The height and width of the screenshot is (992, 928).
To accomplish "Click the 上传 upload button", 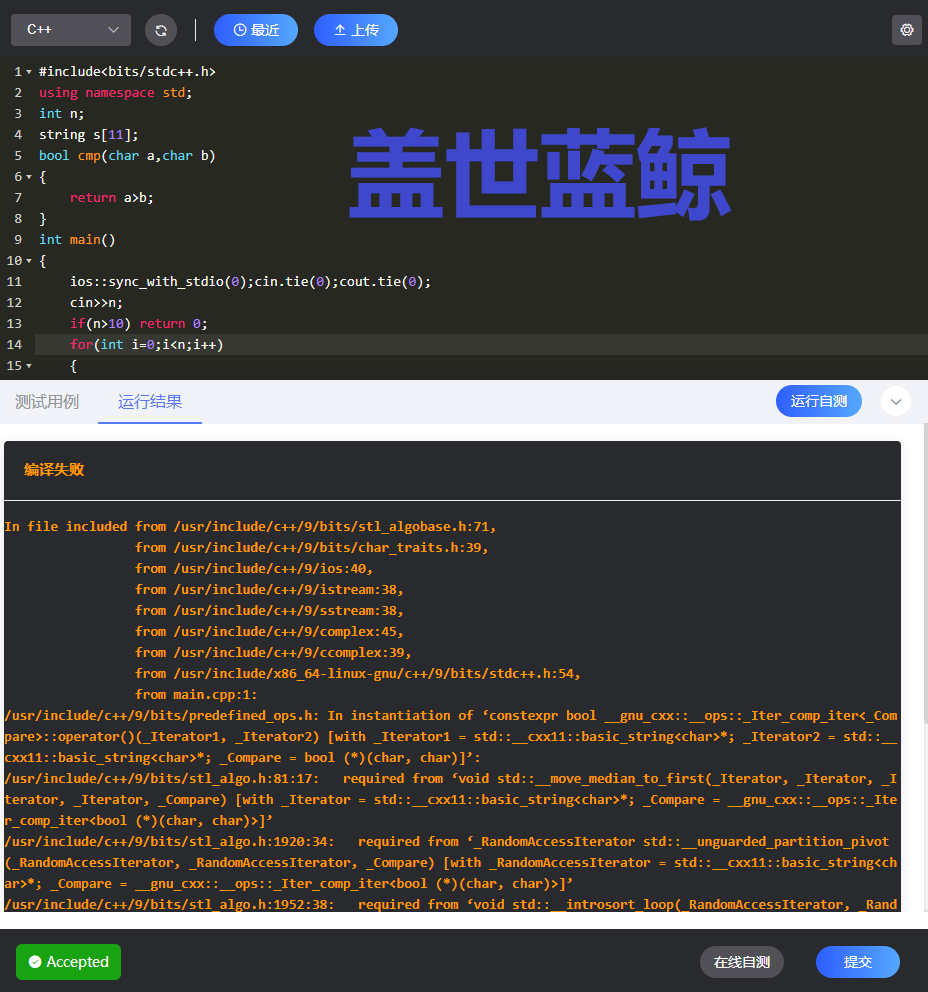I will point(356,30).
